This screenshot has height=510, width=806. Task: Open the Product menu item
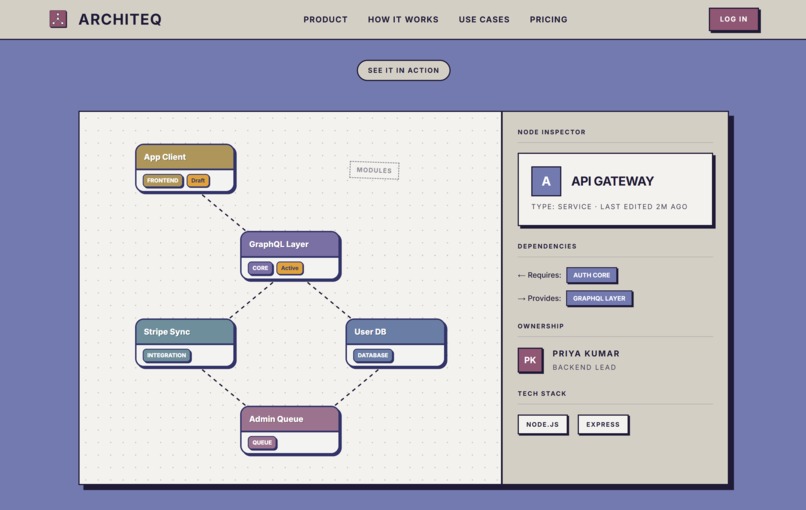coord(325,20)
